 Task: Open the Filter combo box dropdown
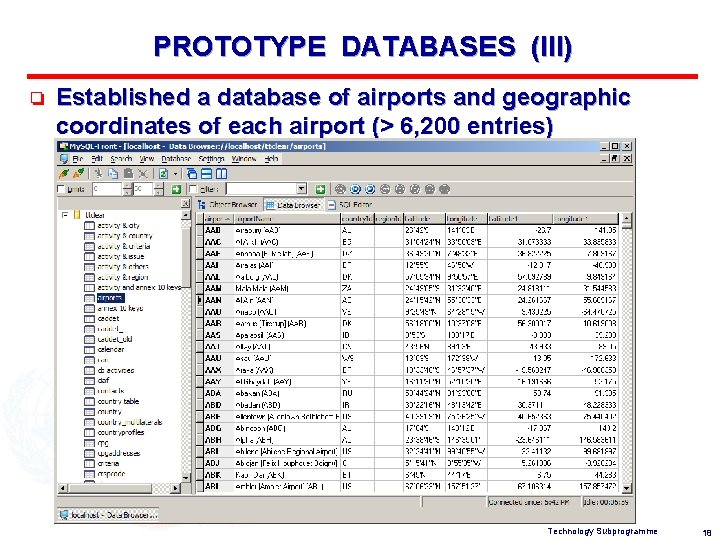point(301,189)
